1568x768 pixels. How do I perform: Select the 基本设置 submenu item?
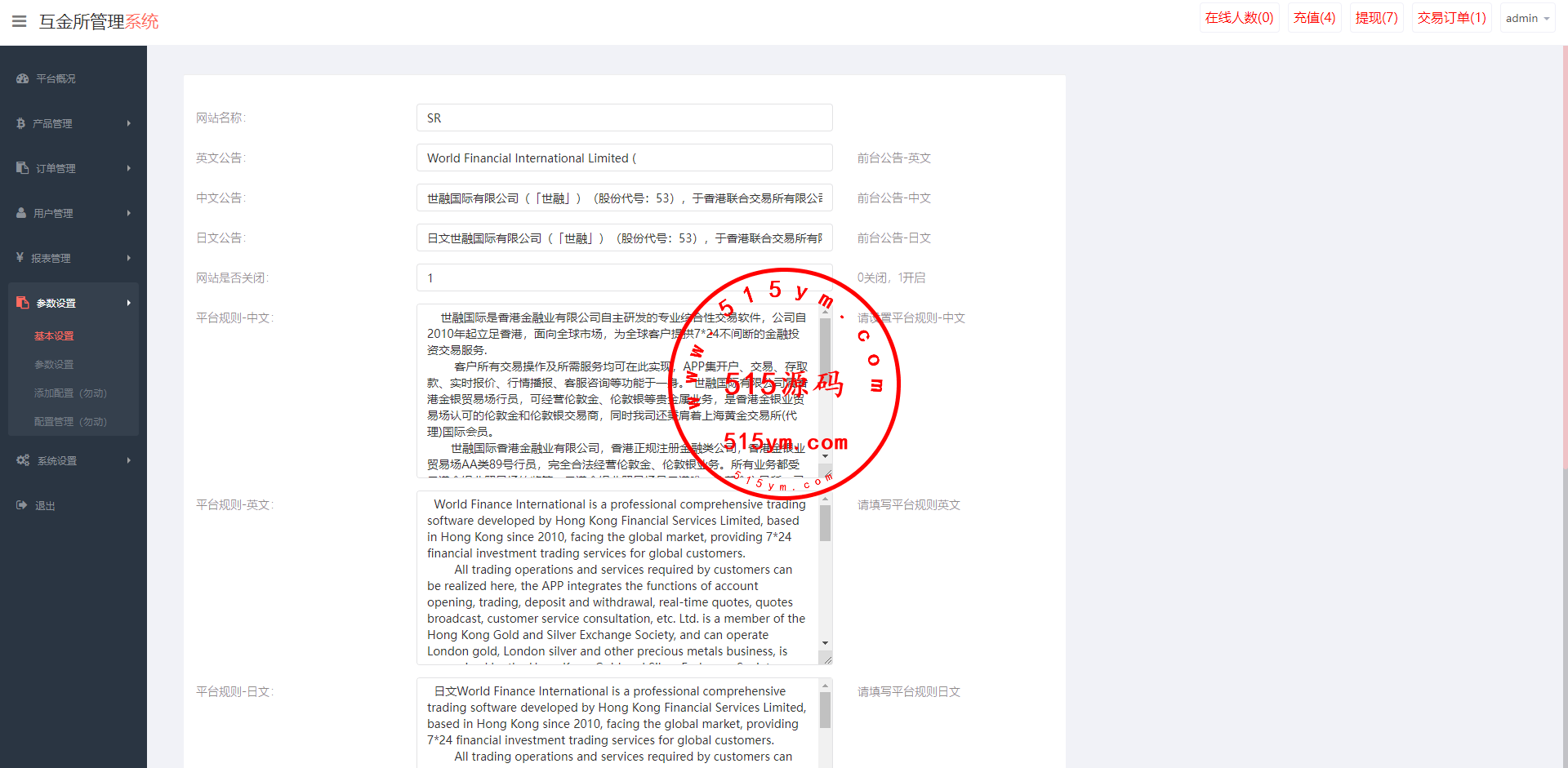point(54,336)
